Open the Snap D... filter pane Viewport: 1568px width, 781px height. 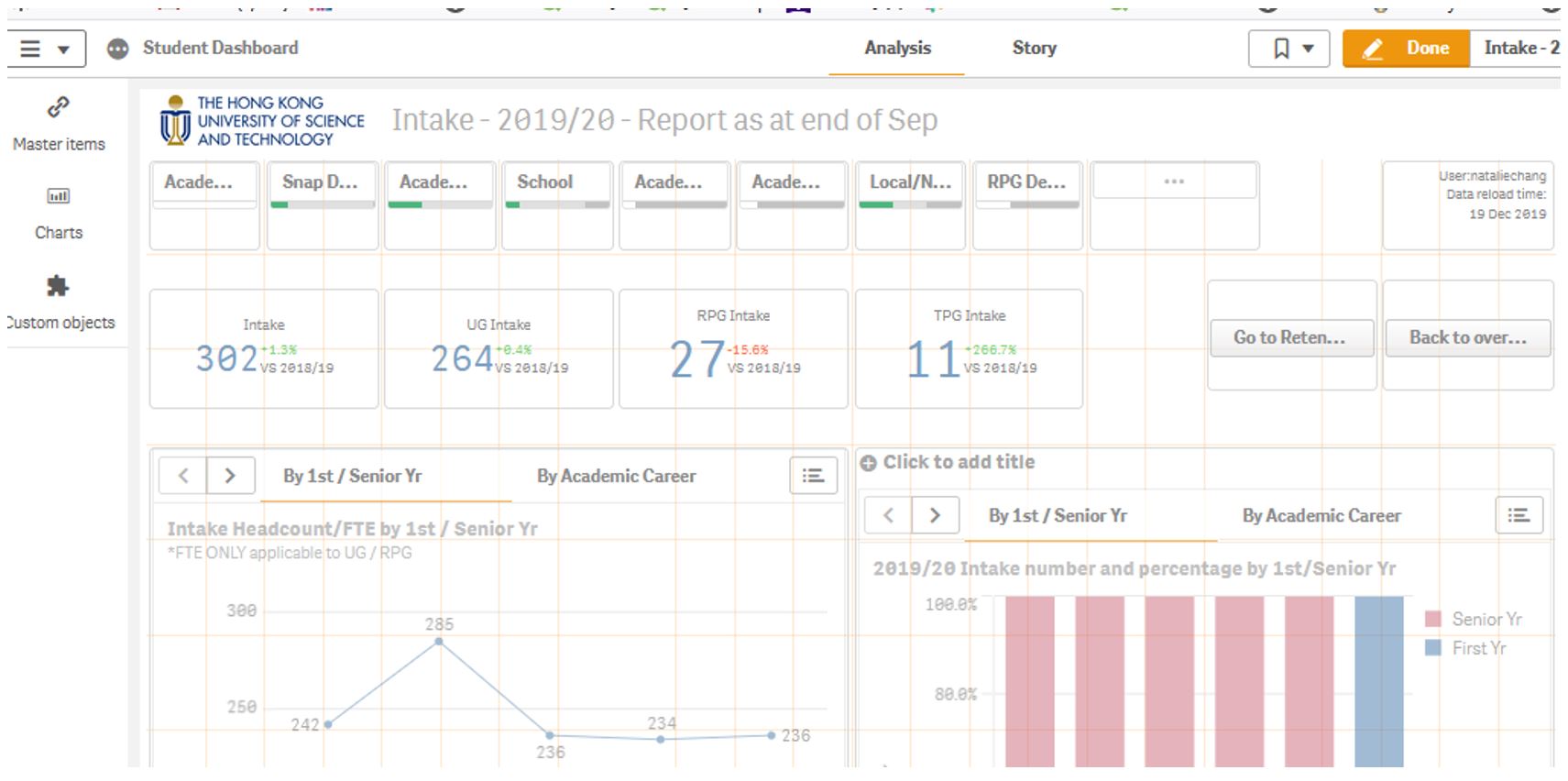322,205
